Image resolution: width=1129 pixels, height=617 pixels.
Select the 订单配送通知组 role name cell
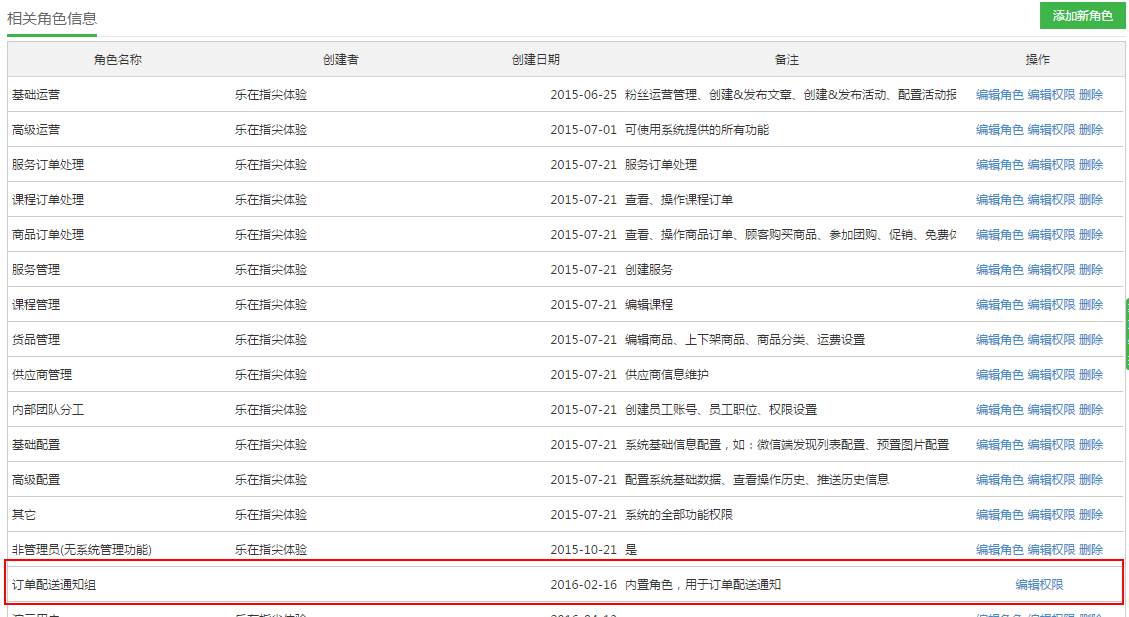click(x=54, y=585)
